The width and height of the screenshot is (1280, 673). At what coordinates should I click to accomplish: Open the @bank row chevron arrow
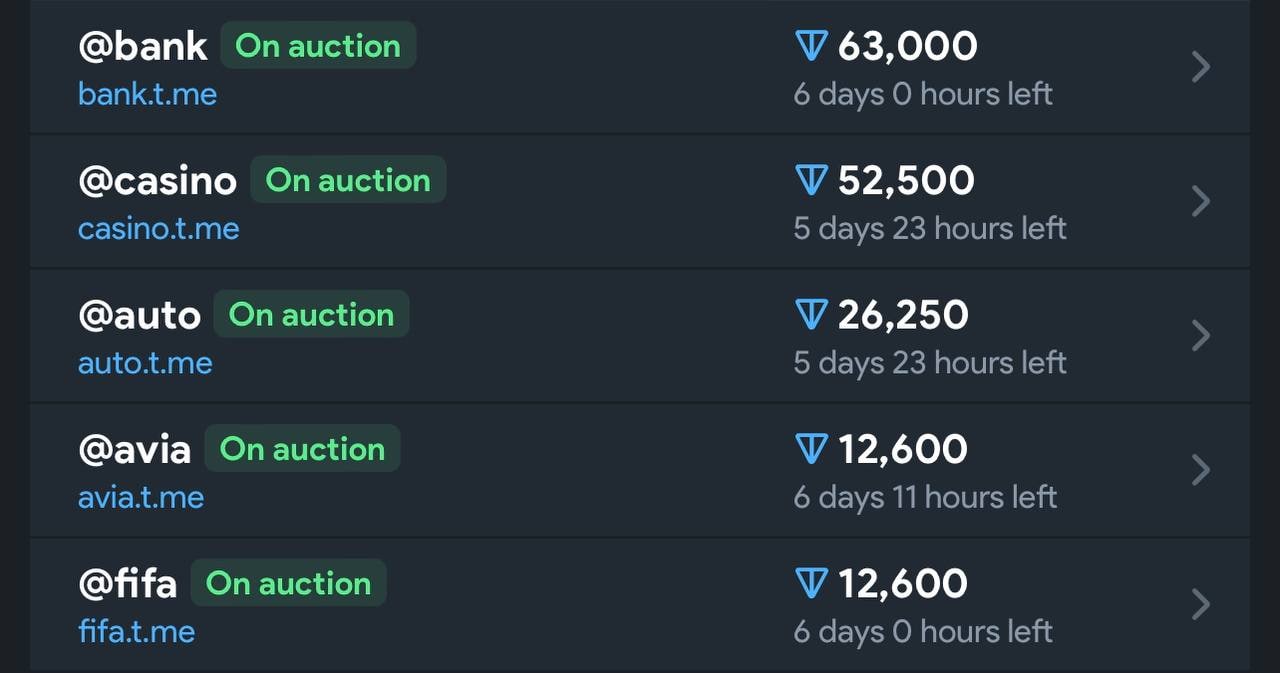[1201, 67]
